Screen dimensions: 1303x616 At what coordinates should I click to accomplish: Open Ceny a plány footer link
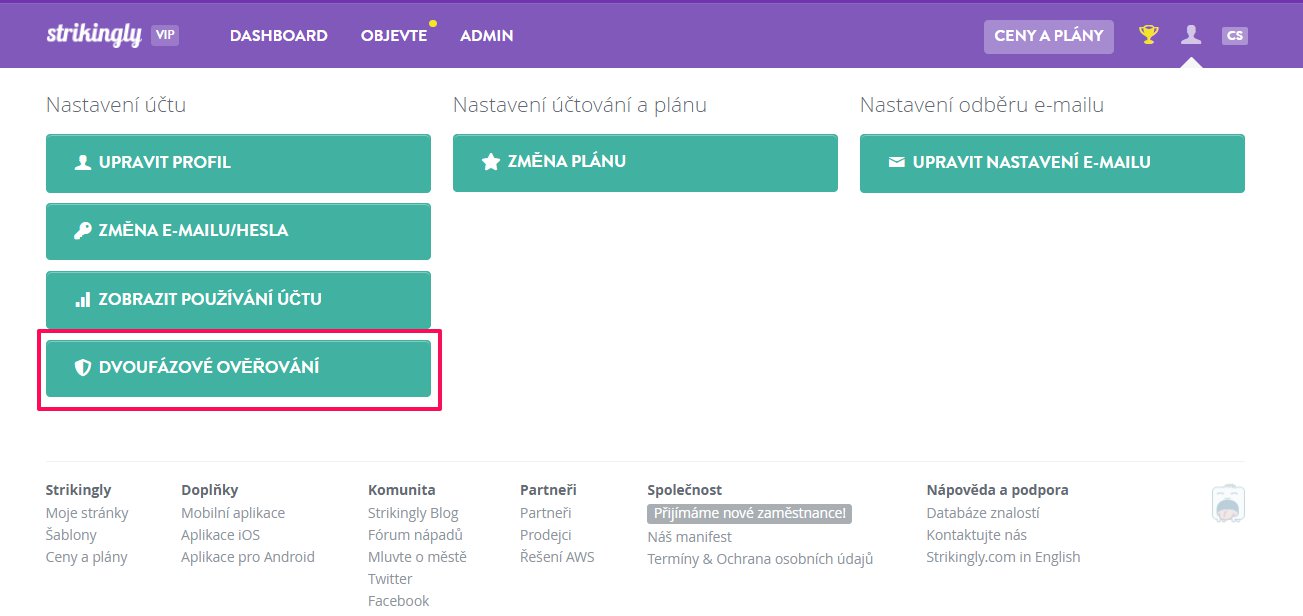click(x=87, y=557)
